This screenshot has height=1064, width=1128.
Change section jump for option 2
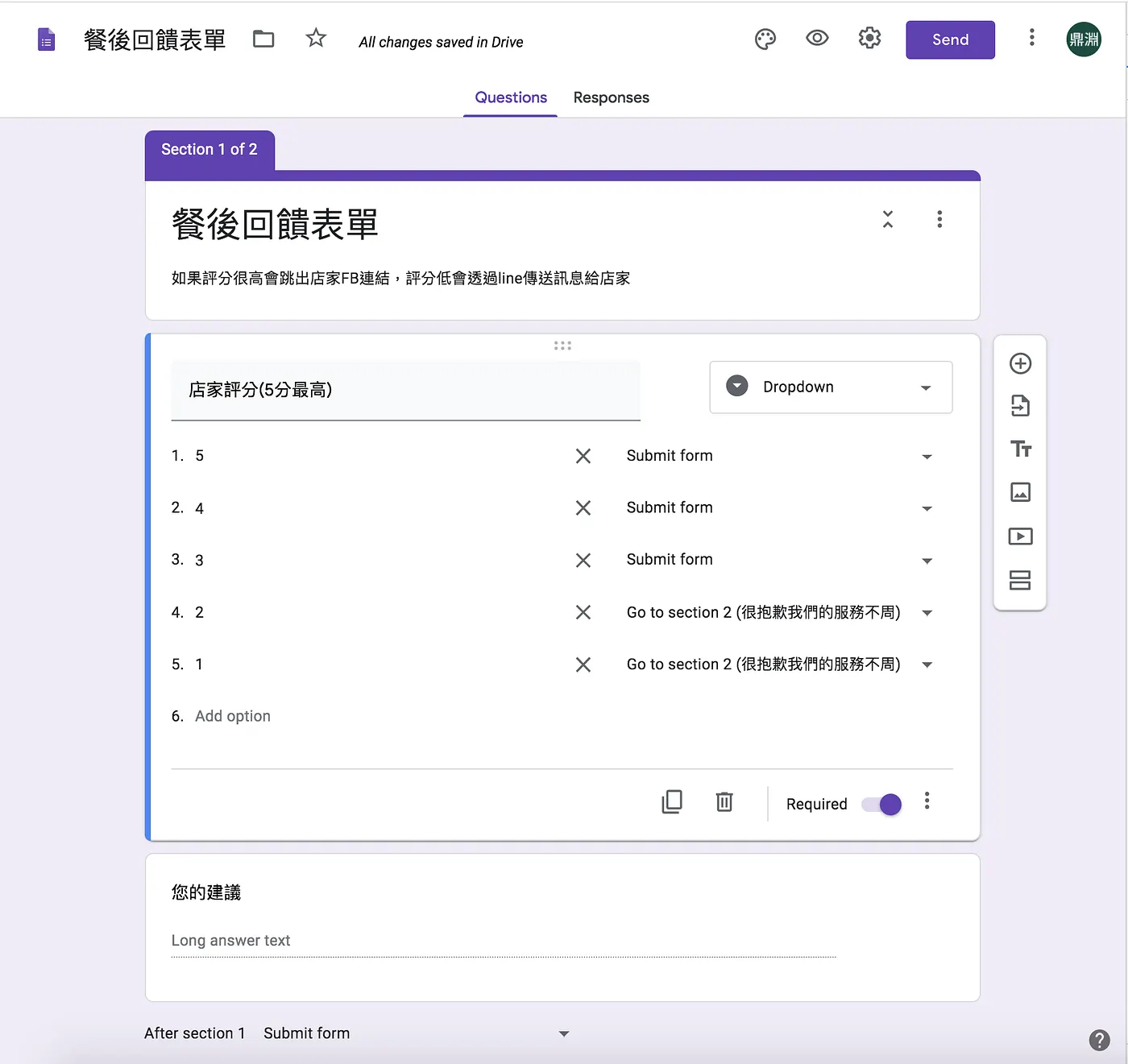(779, 612)
